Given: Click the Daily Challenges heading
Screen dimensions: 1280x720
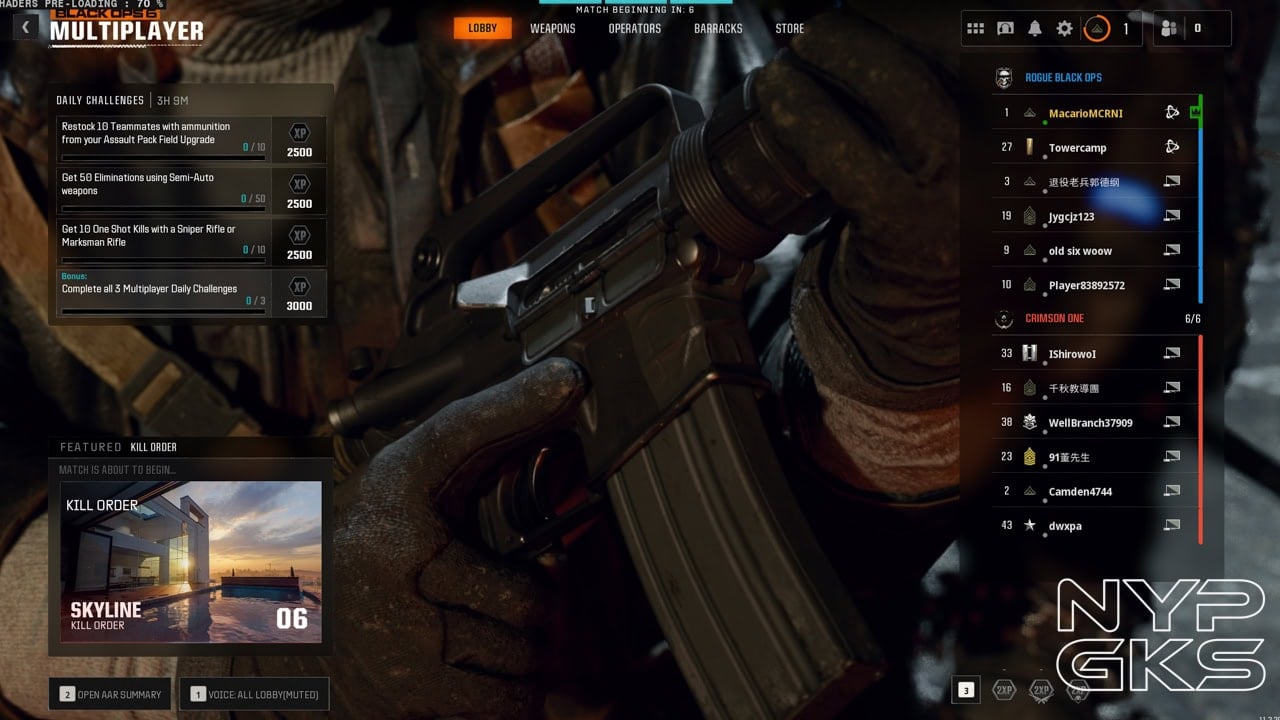Looking at the screenshot, I should 100,101.
